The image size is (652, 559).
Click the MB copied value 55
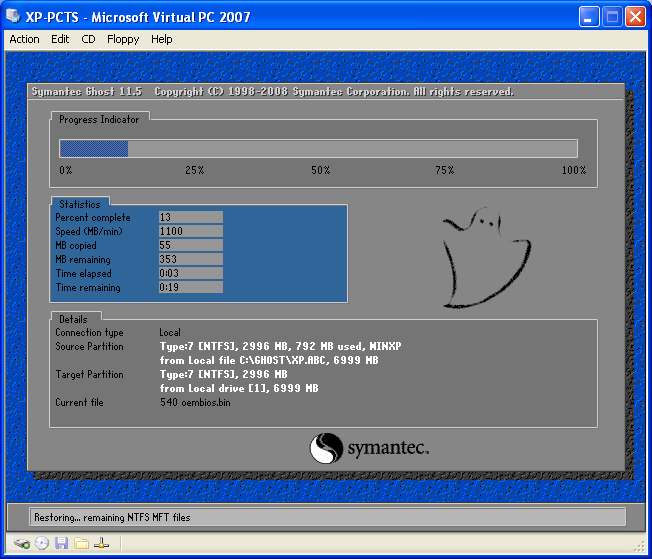[x=191, y=245]
